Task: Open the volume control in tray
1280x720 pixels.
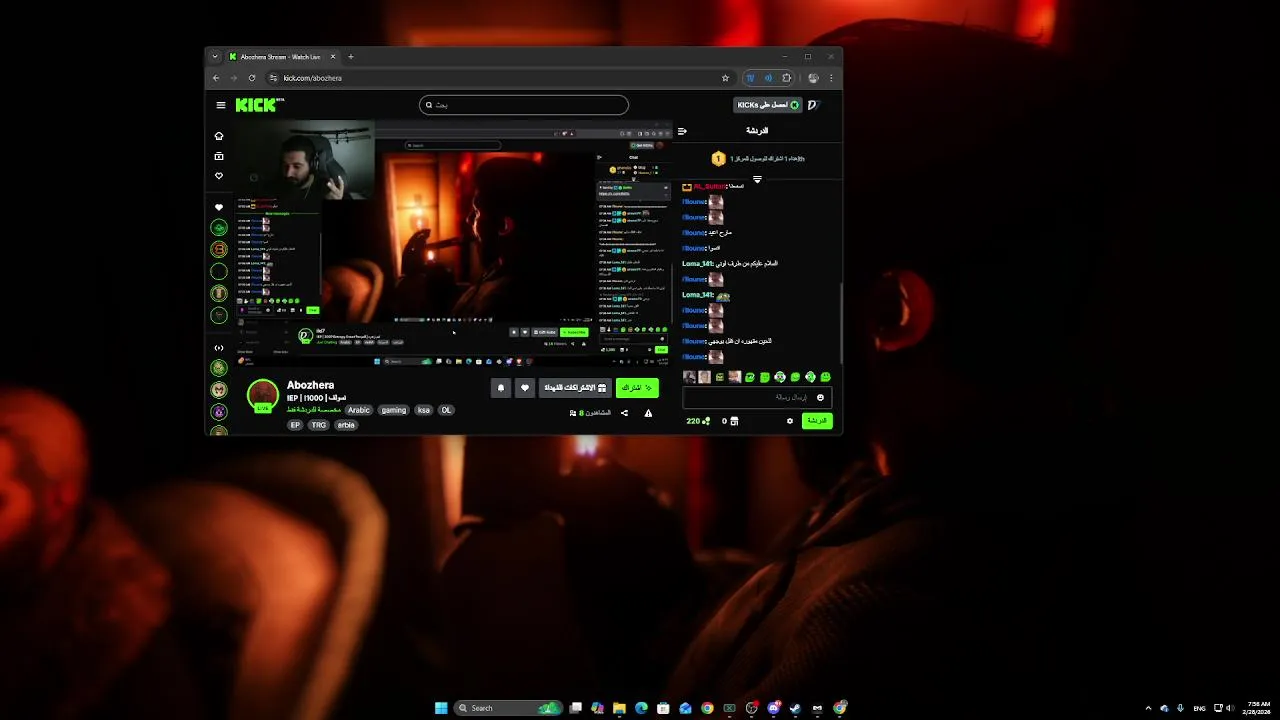Action: (x=1229, y=708)
